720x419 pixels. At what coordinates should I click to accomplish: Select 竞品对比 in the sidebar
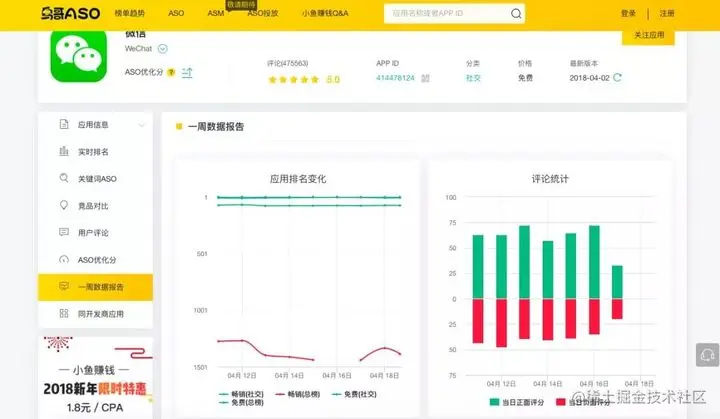pyautogui.click(x=96, y=206)
